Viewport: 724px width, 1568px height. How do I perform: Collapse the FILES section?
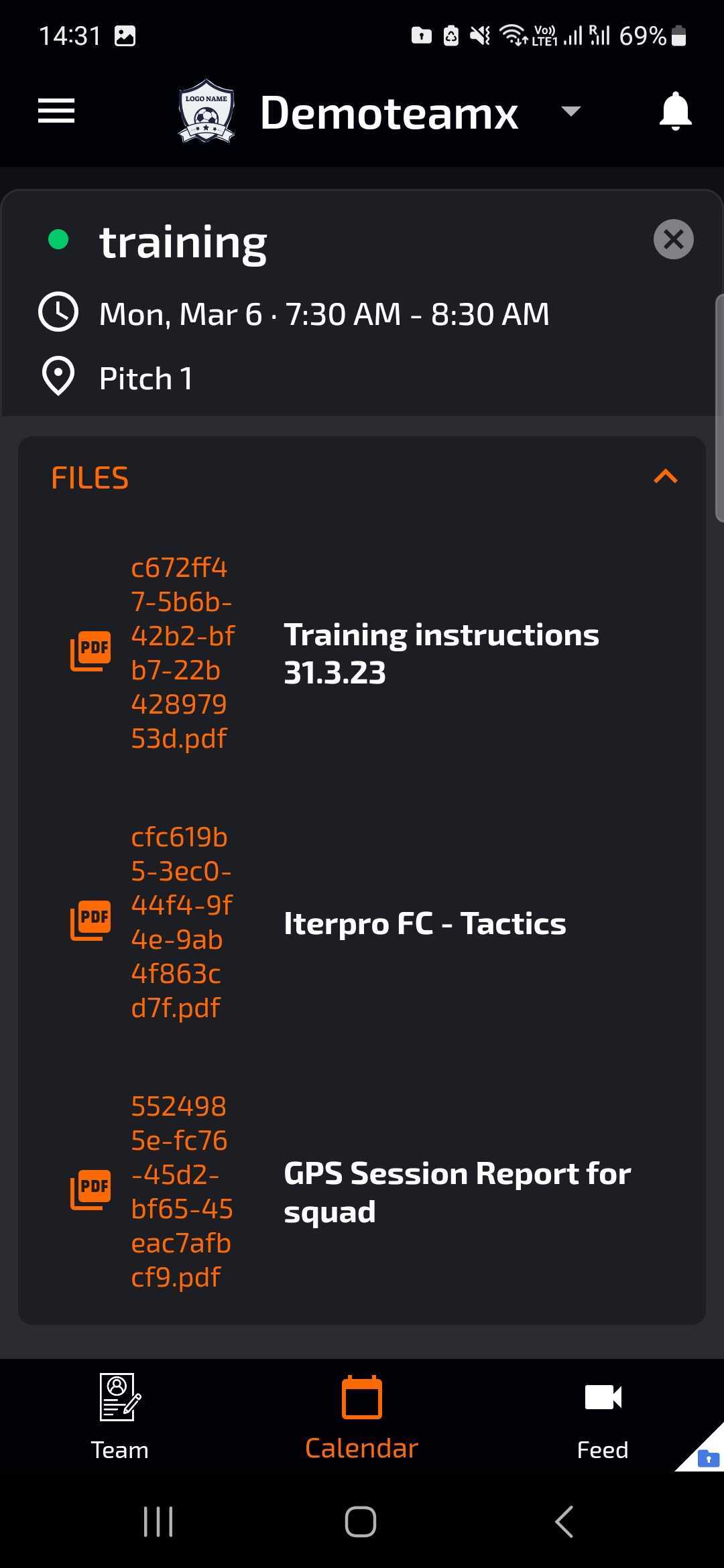pos(666,477)
